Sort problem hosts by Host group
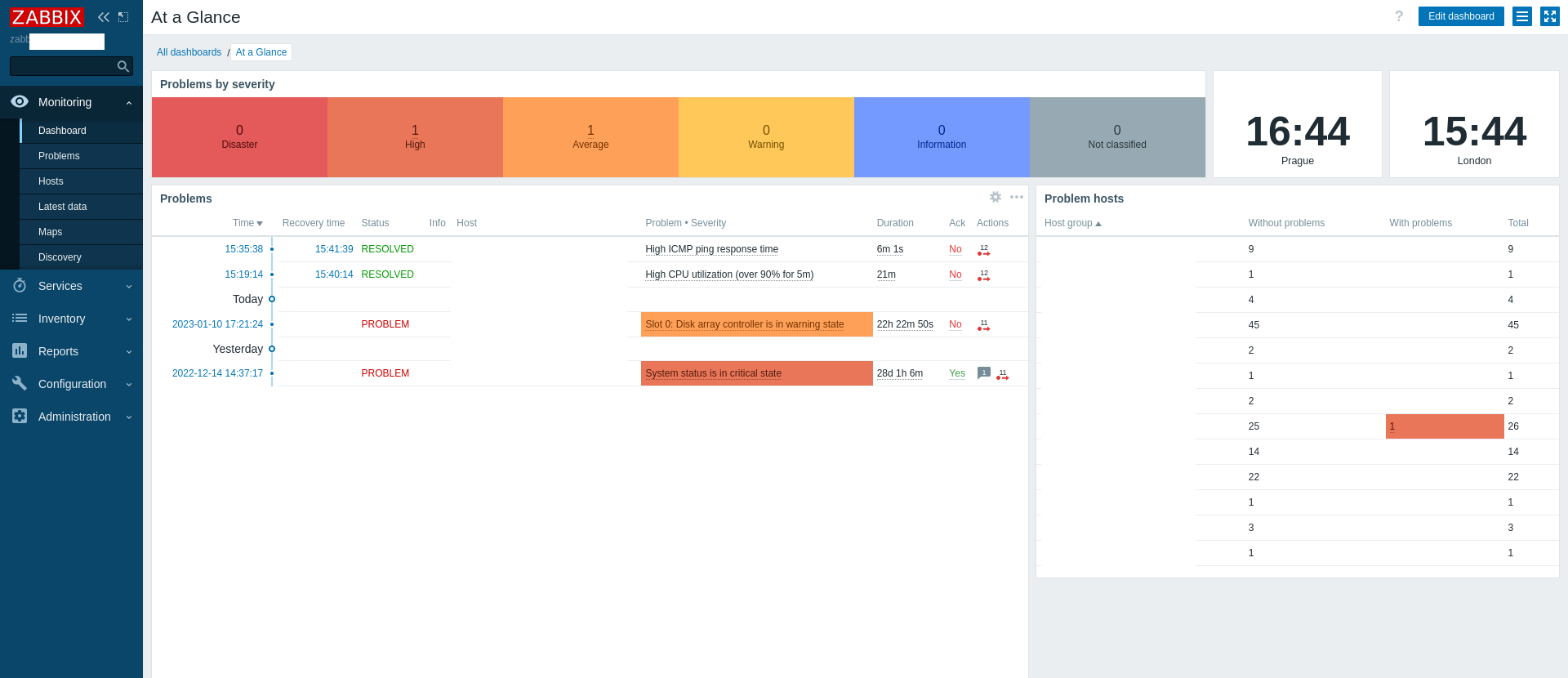1568x678 pixels. (1072, 223)
